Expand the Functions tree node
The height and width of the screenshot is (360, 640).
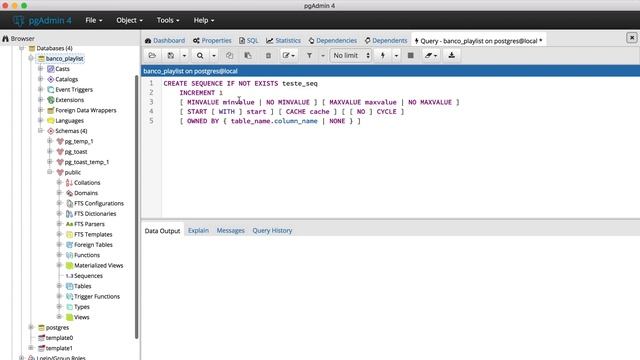pos(59,255)
